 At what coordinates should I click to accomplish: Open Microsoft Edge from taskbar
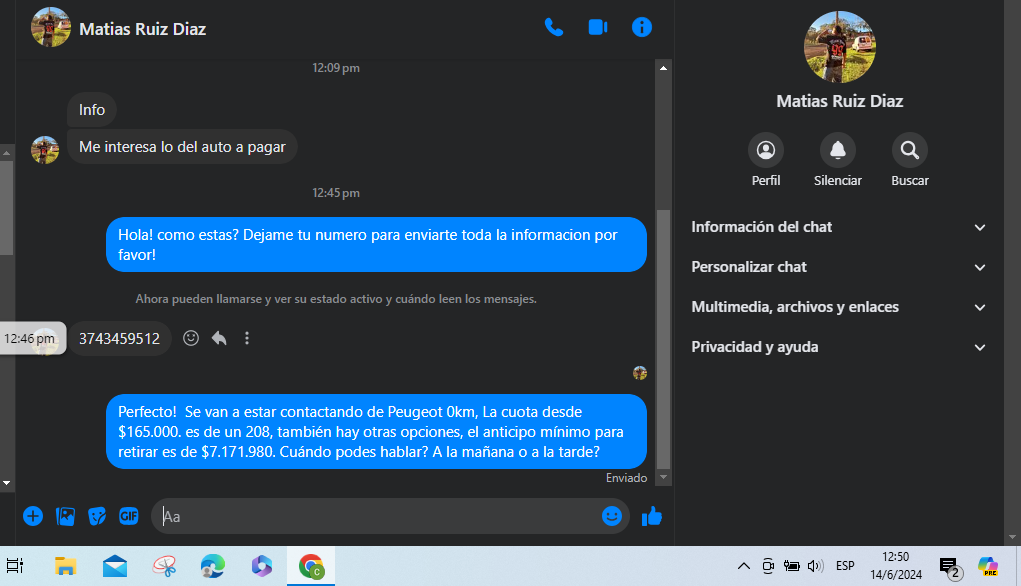pyautogui.click(x=213, y=566)
